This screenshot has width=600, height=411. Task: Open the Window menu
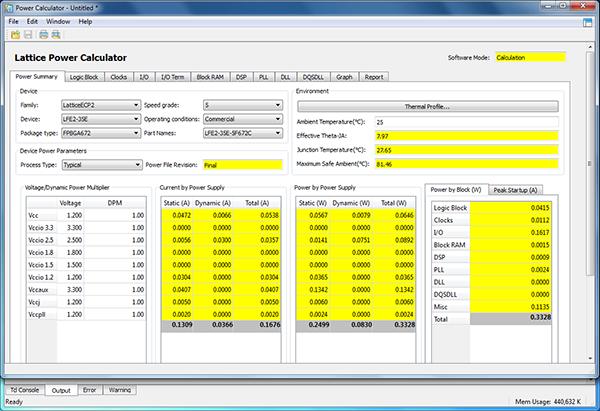58,20
